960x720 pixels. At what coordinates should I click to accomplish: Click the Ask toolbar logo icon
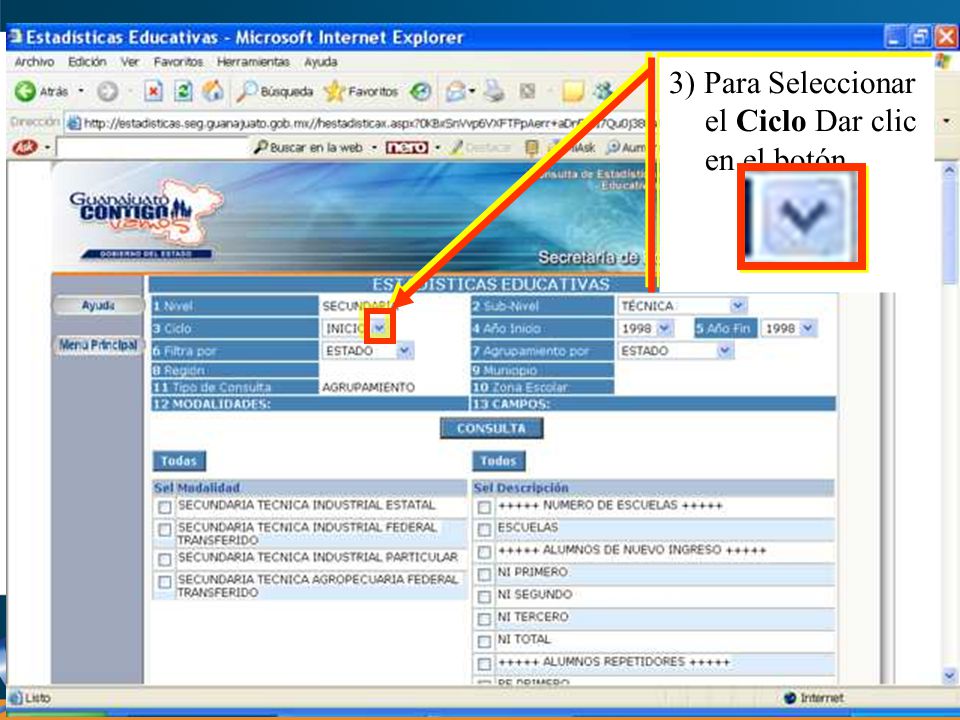click(25, 147)
